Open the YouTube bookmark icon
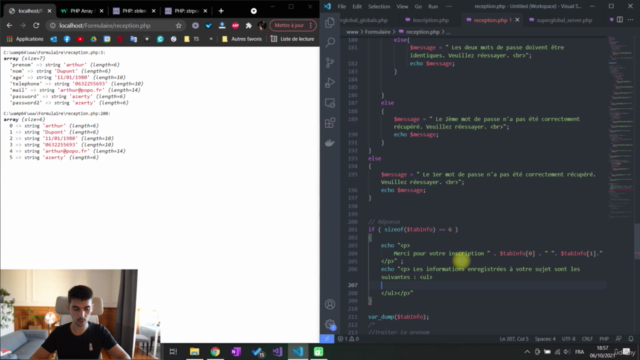Viewport: 640px width, 360px height. [80, 39]
